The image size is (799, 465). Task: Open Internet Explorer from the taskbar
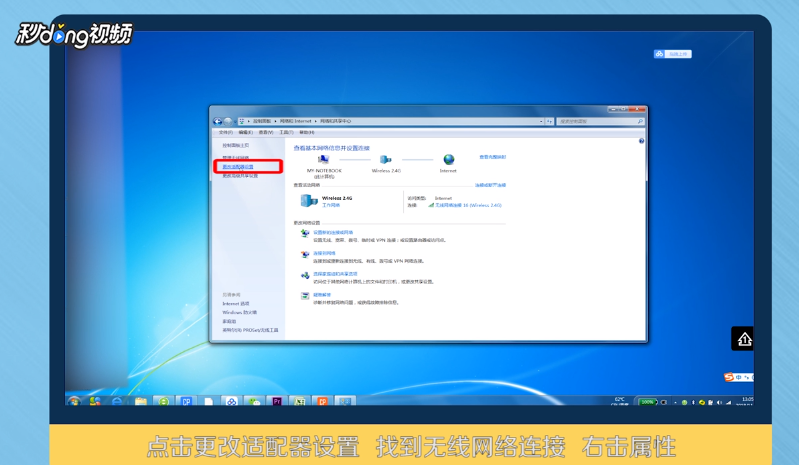pyautogui.click(x=117, y=401)
